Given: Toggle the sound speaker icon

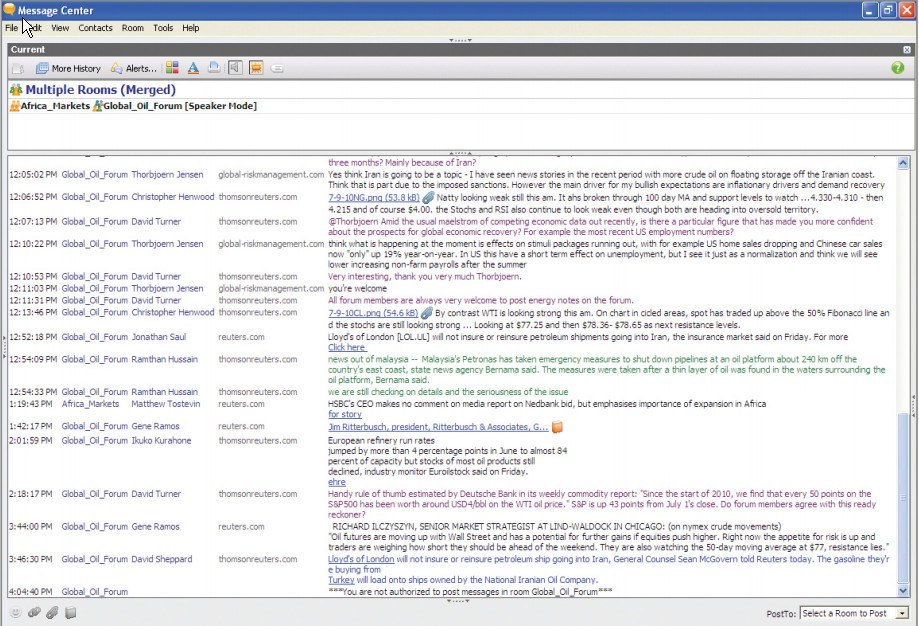Looking at the screenshot, I should coord(235,69).
